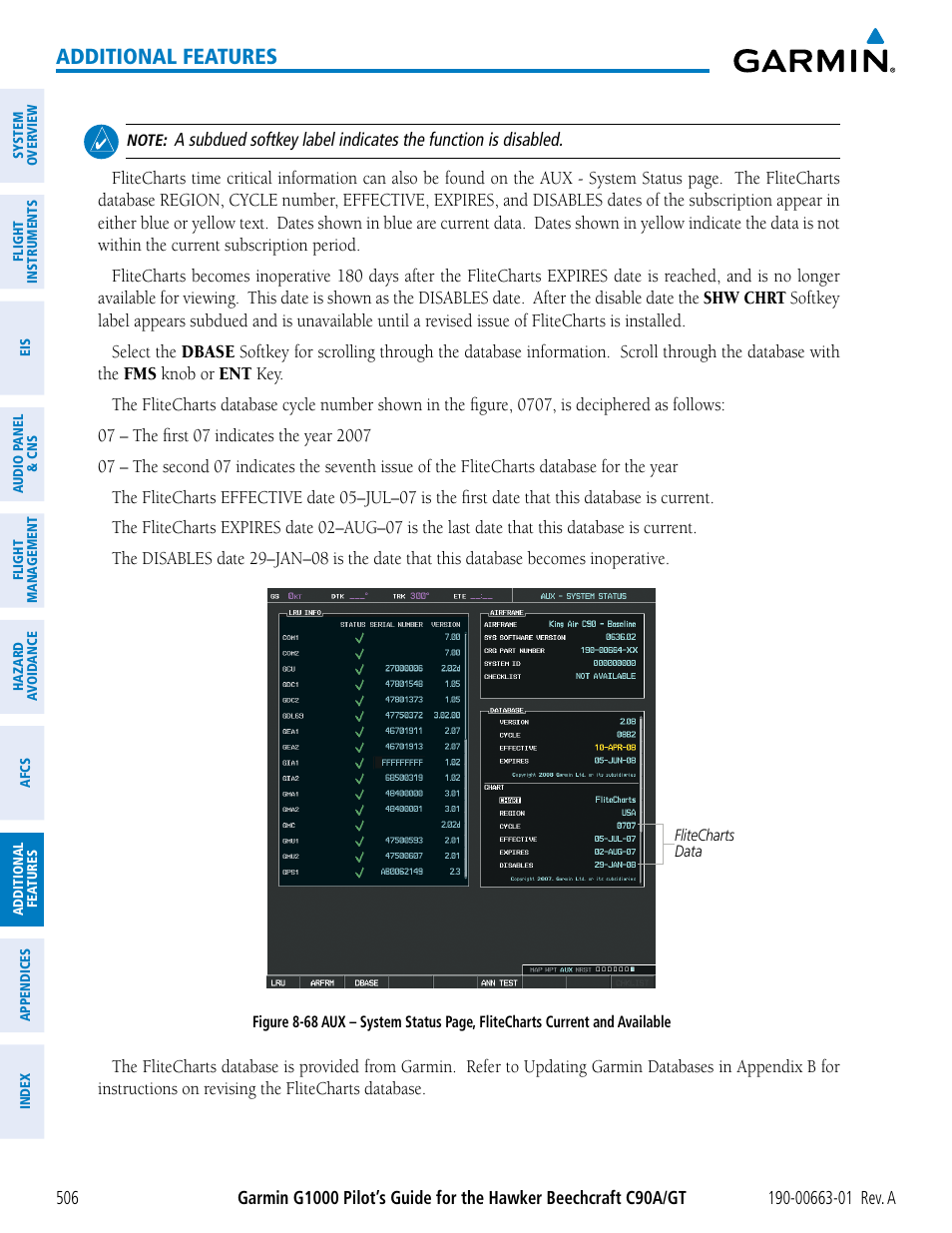952x1233 pixels.
Task: Click the GCU status checkmark
Action: click(359, 669)
